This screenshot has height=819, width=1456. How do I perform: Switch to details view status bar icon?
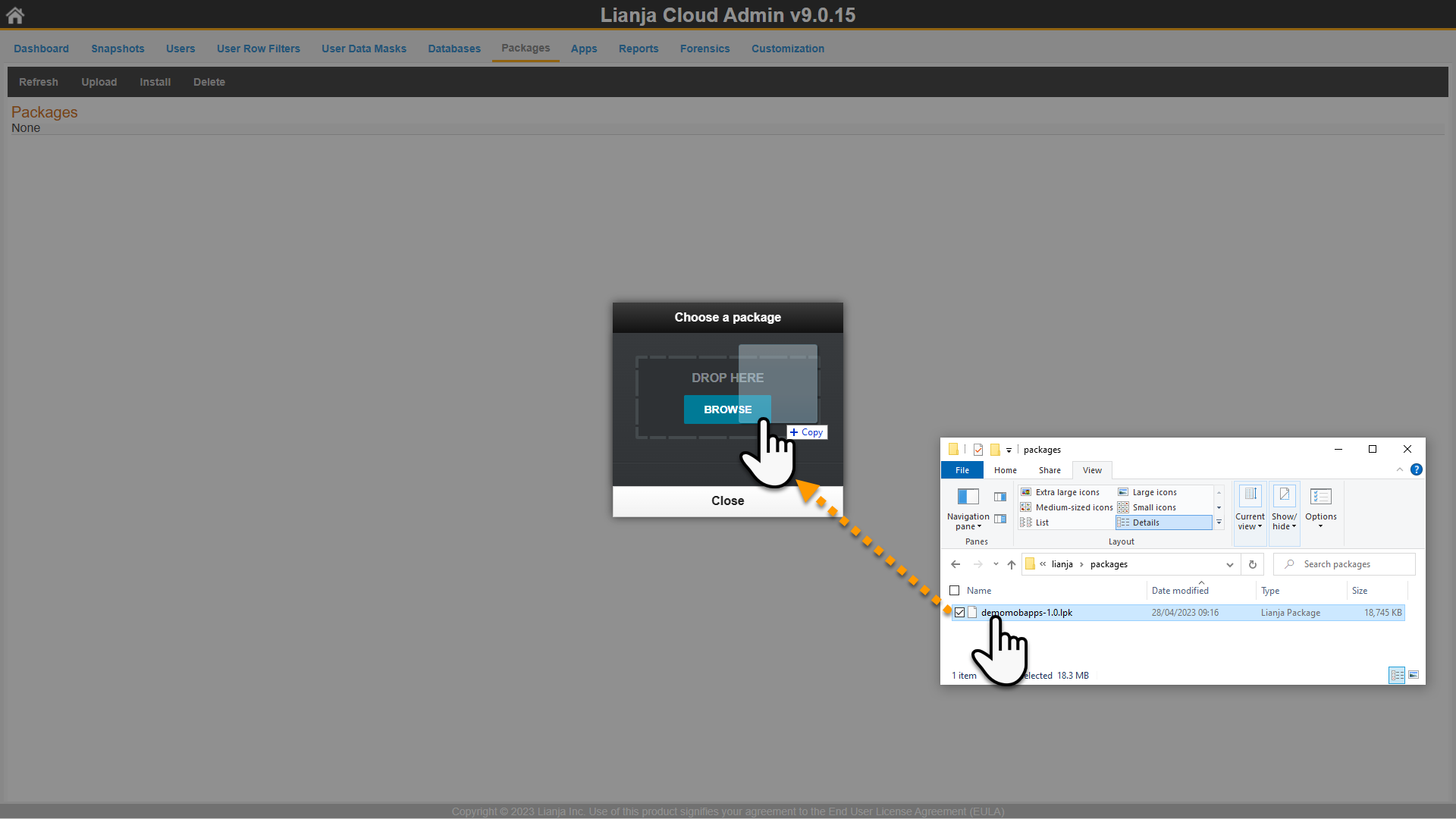click(1397, 675)
